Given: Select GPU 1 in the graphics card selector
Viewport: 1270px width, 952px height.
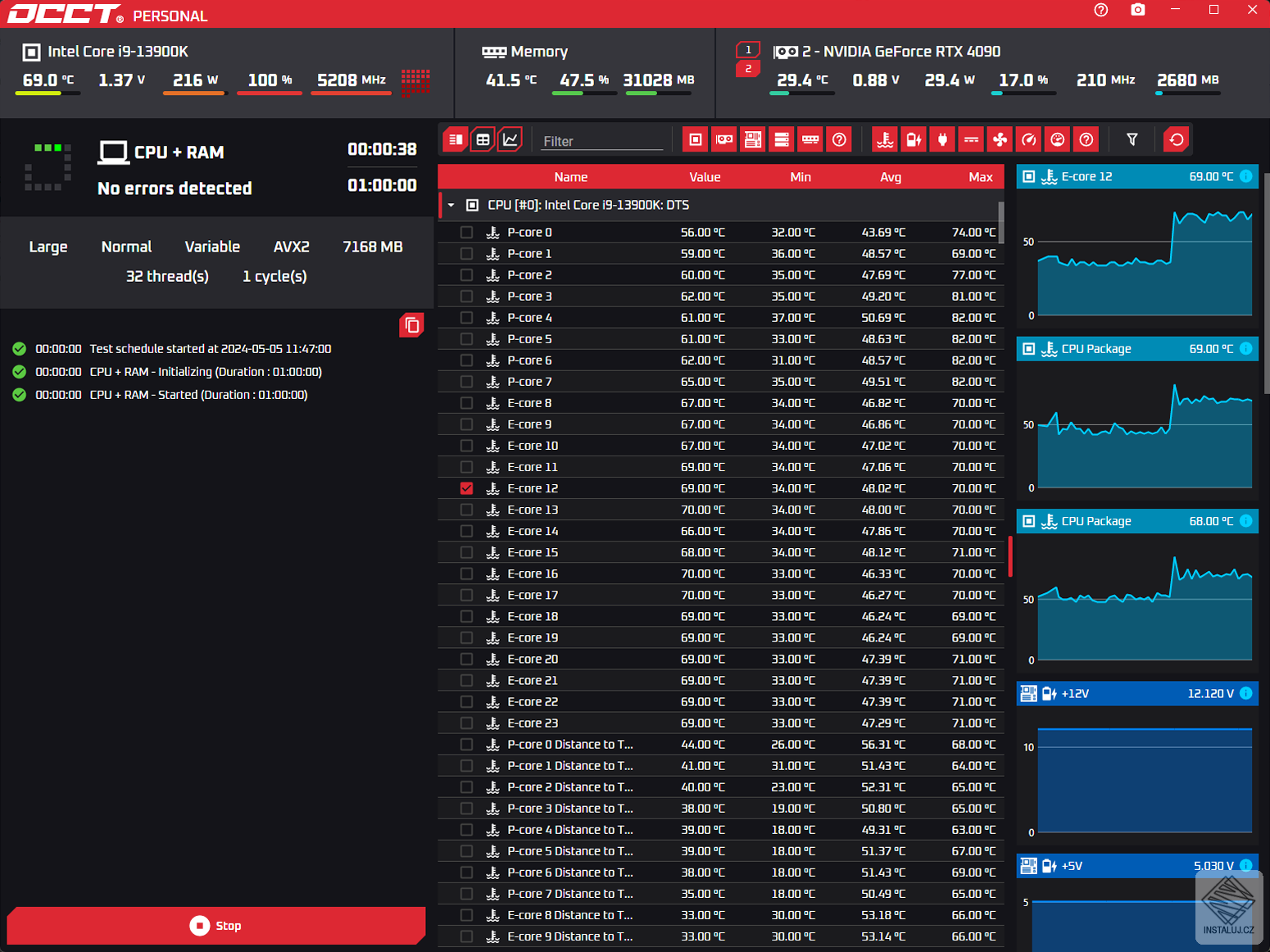Looking at the screenshot, I should pyautogui.click(x=748, y=50).
